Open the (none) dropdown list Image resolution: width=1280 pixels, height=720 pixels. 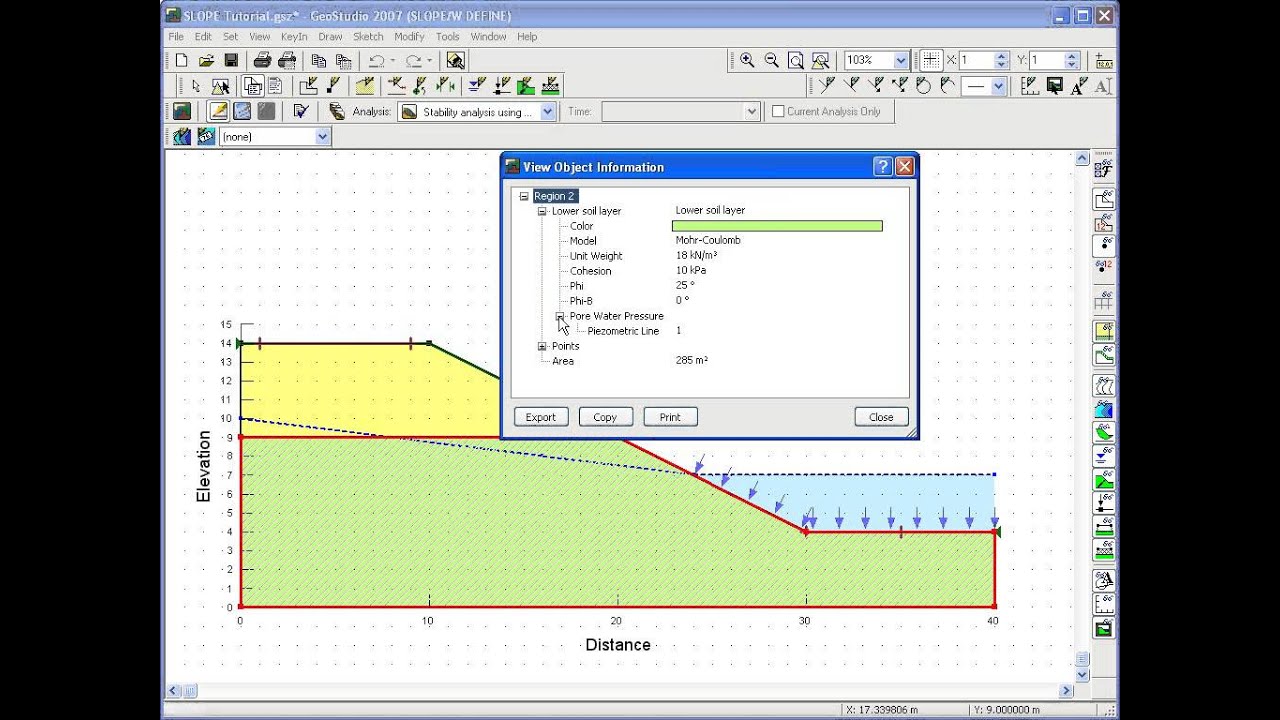coord(322,137)
